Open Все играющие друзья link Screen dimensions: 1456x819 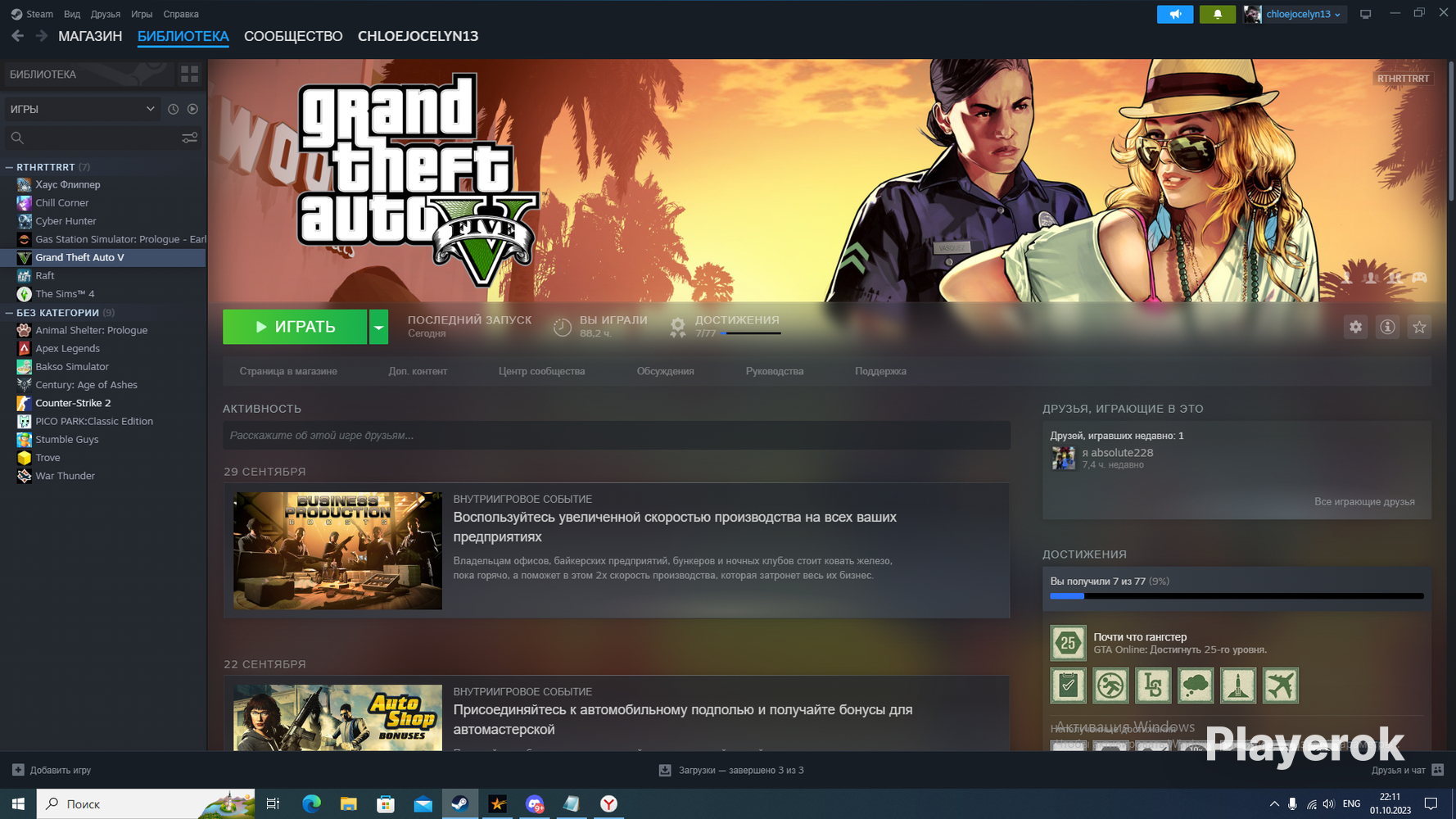(x=1364, y=502)
